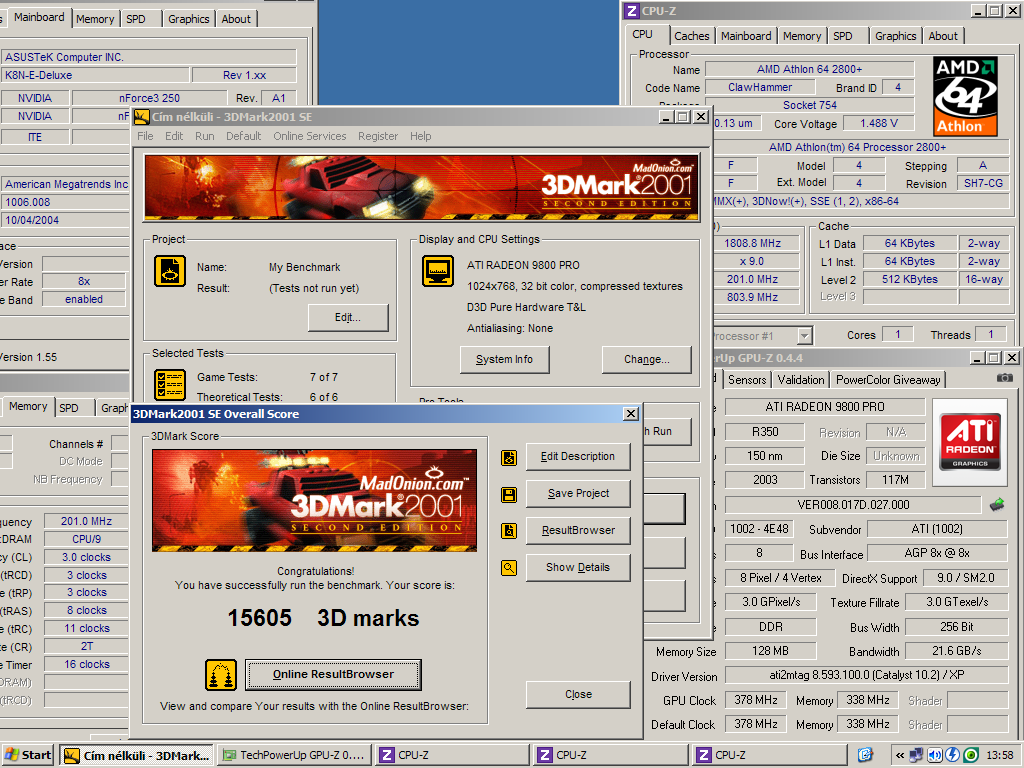The width and height of the screenshot is (1024, 768).
Task: Open the Default menu in 3DMark
Action: point(244,136)
